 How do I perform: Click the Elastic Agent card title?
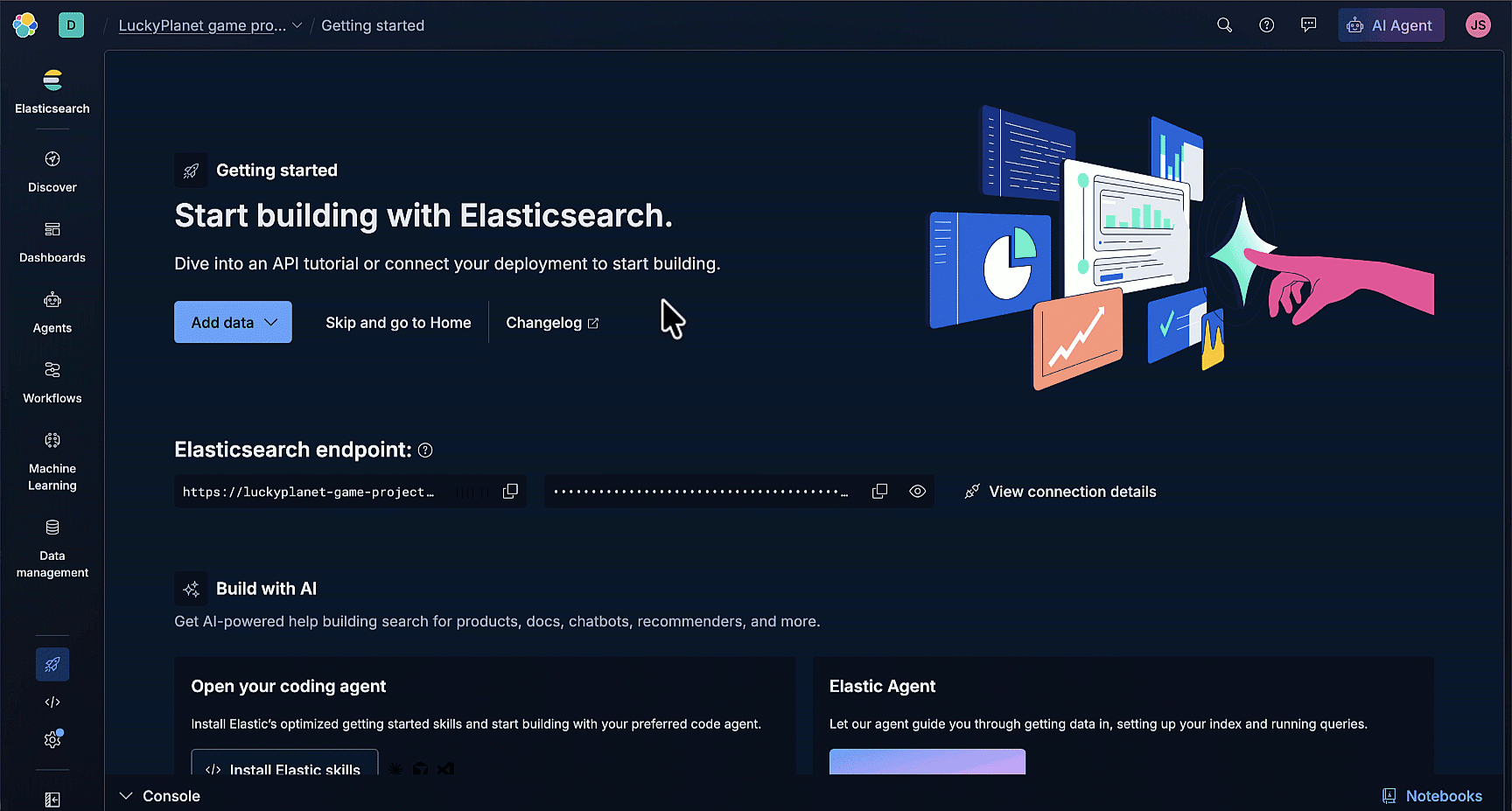(882, 687)
